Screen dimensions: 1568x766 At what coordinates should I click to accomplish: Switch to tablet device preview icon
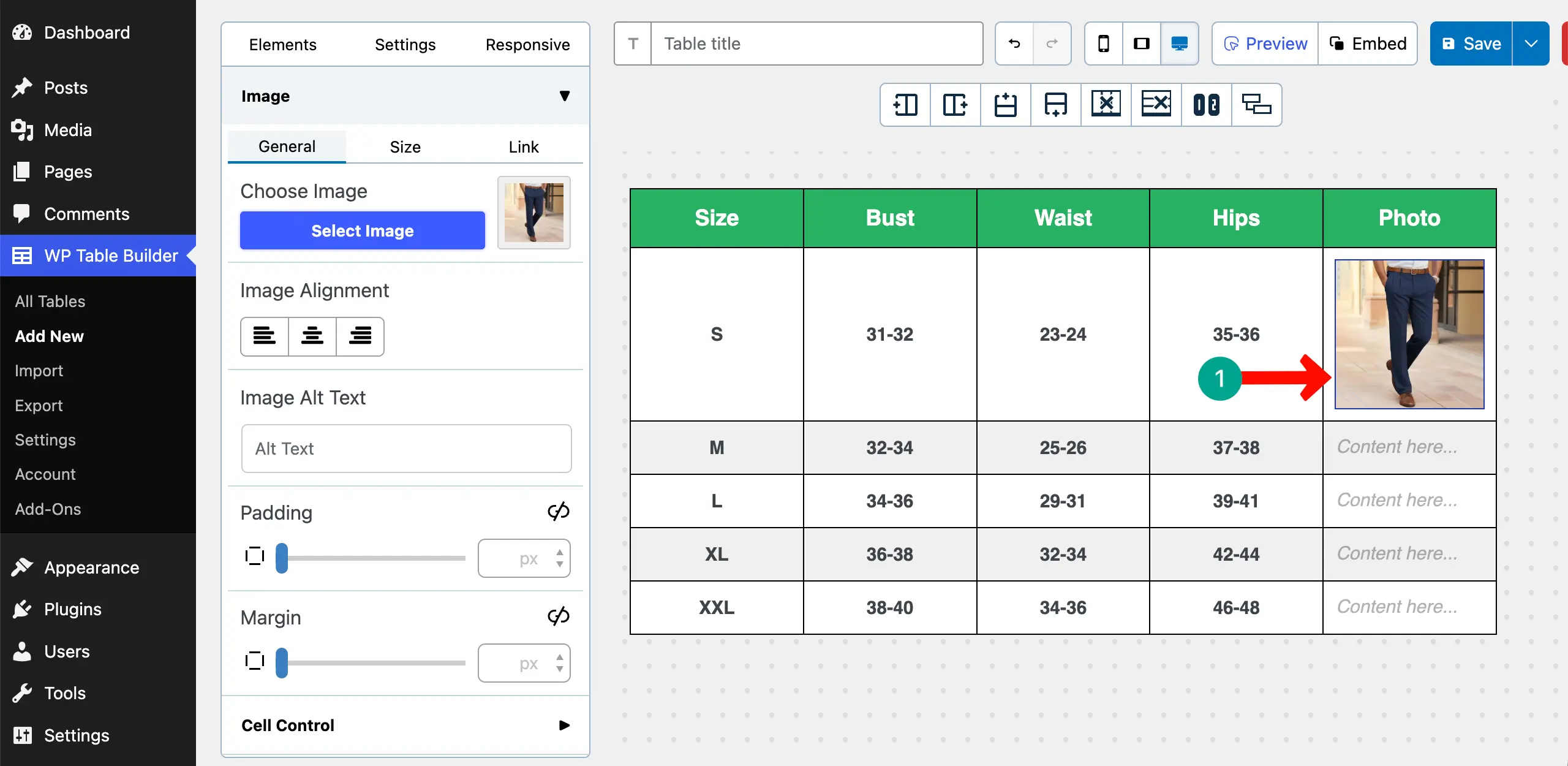(1141, 44)
